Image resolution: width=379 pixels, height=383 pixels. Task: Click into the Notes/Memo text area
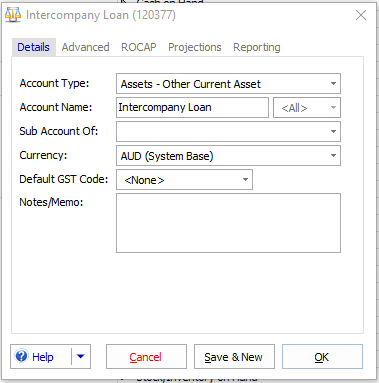point(228,223)
